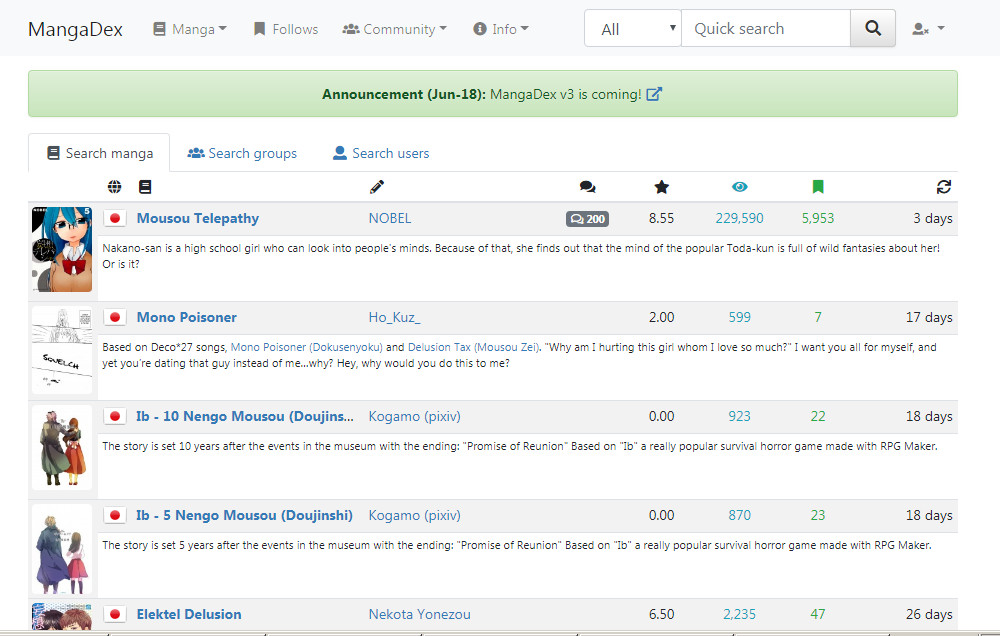Go to MangaDex home logo
Image resolution: width=1000 pixels, height=636 pixels.
click(x=75, y=29)
